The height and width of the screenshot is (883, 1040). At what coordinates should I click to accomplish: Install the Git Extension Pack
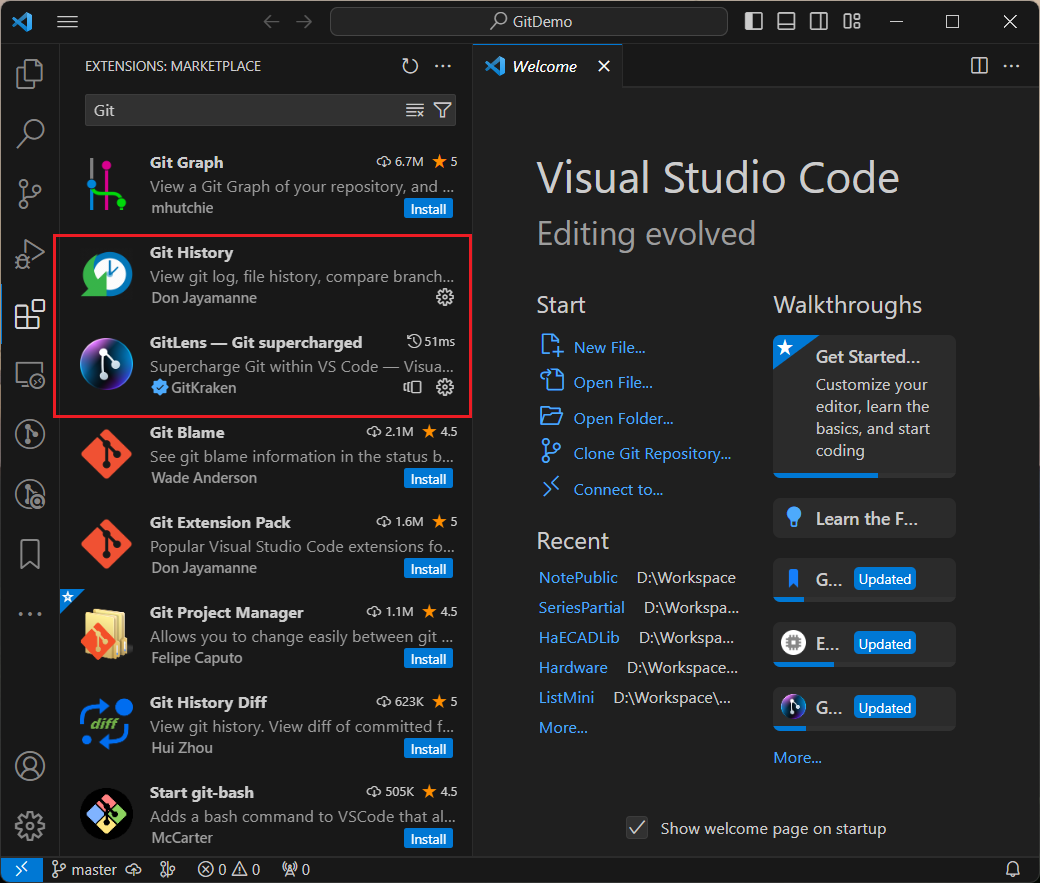pyautogui.click(x=428, y=569)
